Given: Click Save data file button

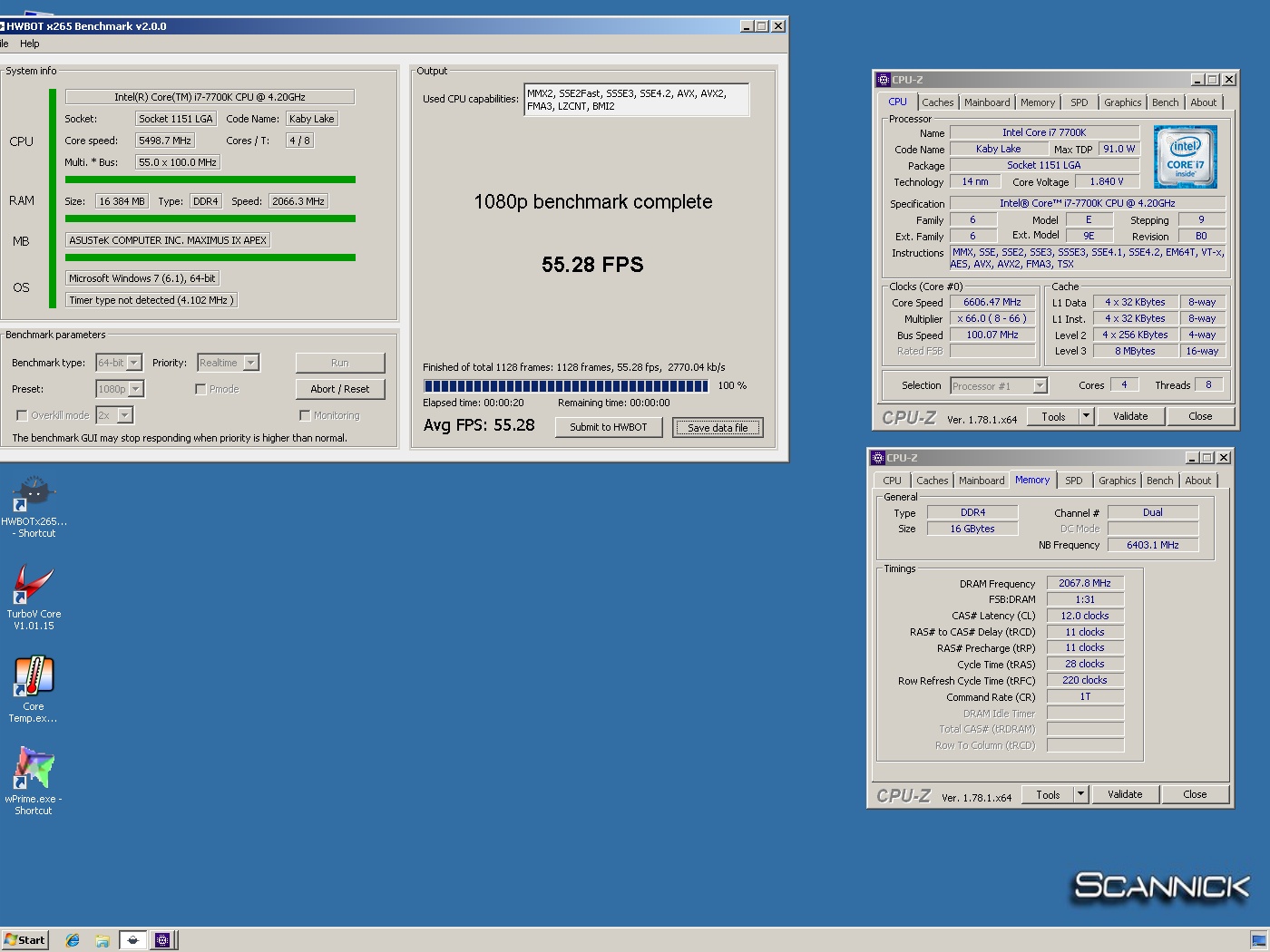Looking at the screenshot, I should coord(718,428).
